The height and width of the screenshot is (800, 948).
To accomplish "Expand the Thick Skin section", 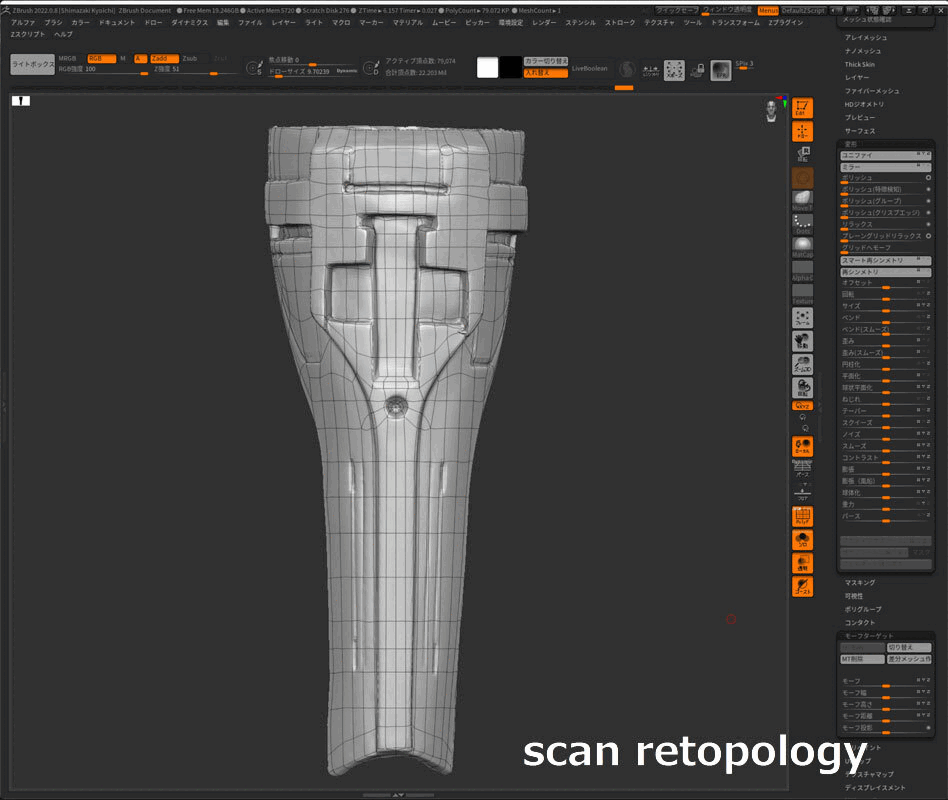I will click(x=860, y=64).
